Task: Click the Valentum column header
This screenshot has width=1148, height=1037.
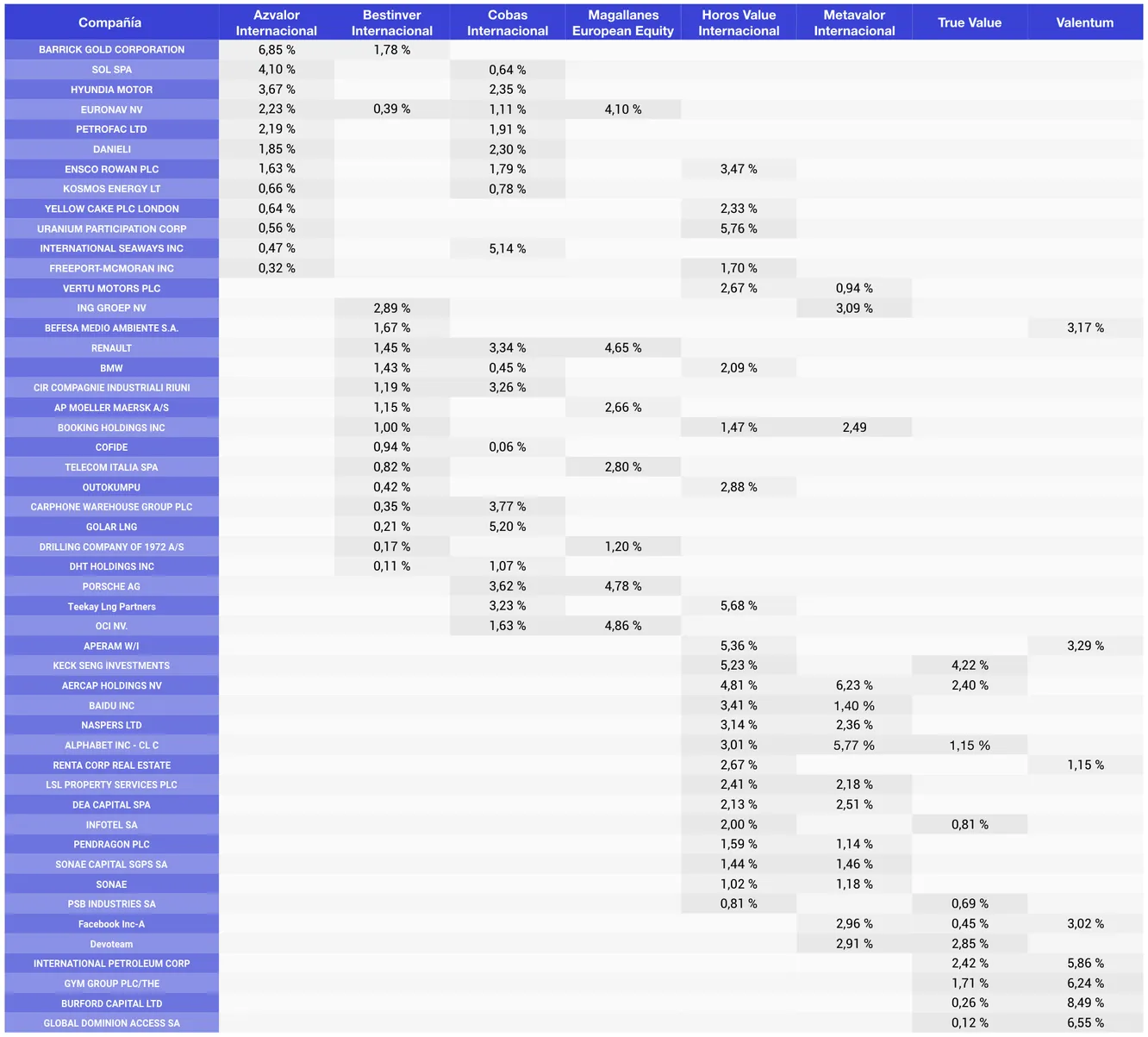Action: [1085, 22]
